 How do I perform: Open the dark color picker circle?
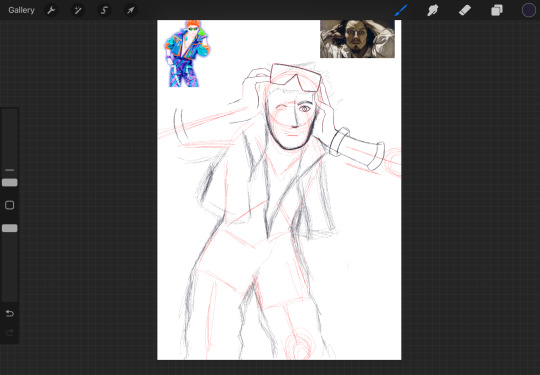coord(529,10)
